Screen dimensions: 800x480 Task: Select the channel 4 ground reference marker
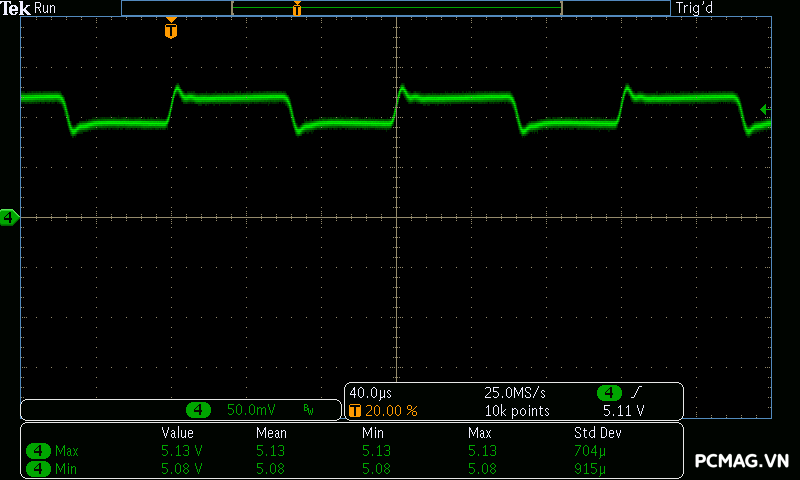(9, 217)
